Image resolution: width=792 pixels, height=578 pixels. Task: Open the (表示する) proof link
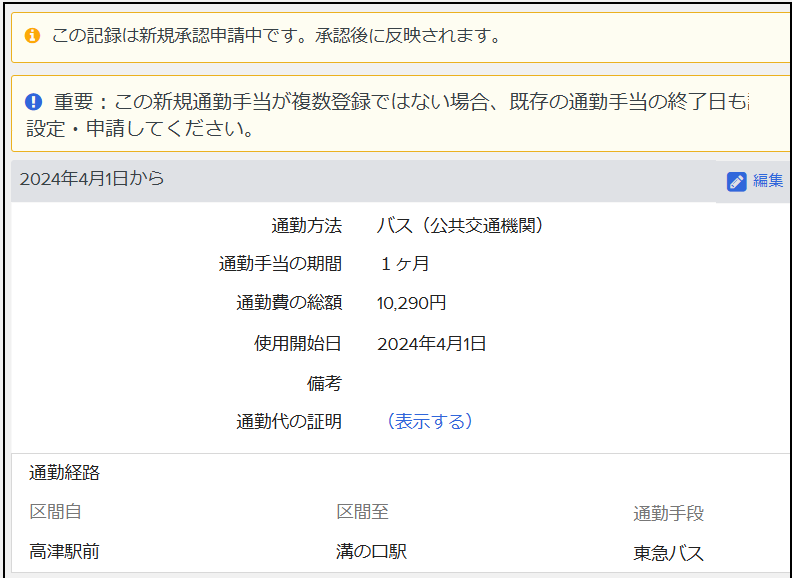(429, 422)
